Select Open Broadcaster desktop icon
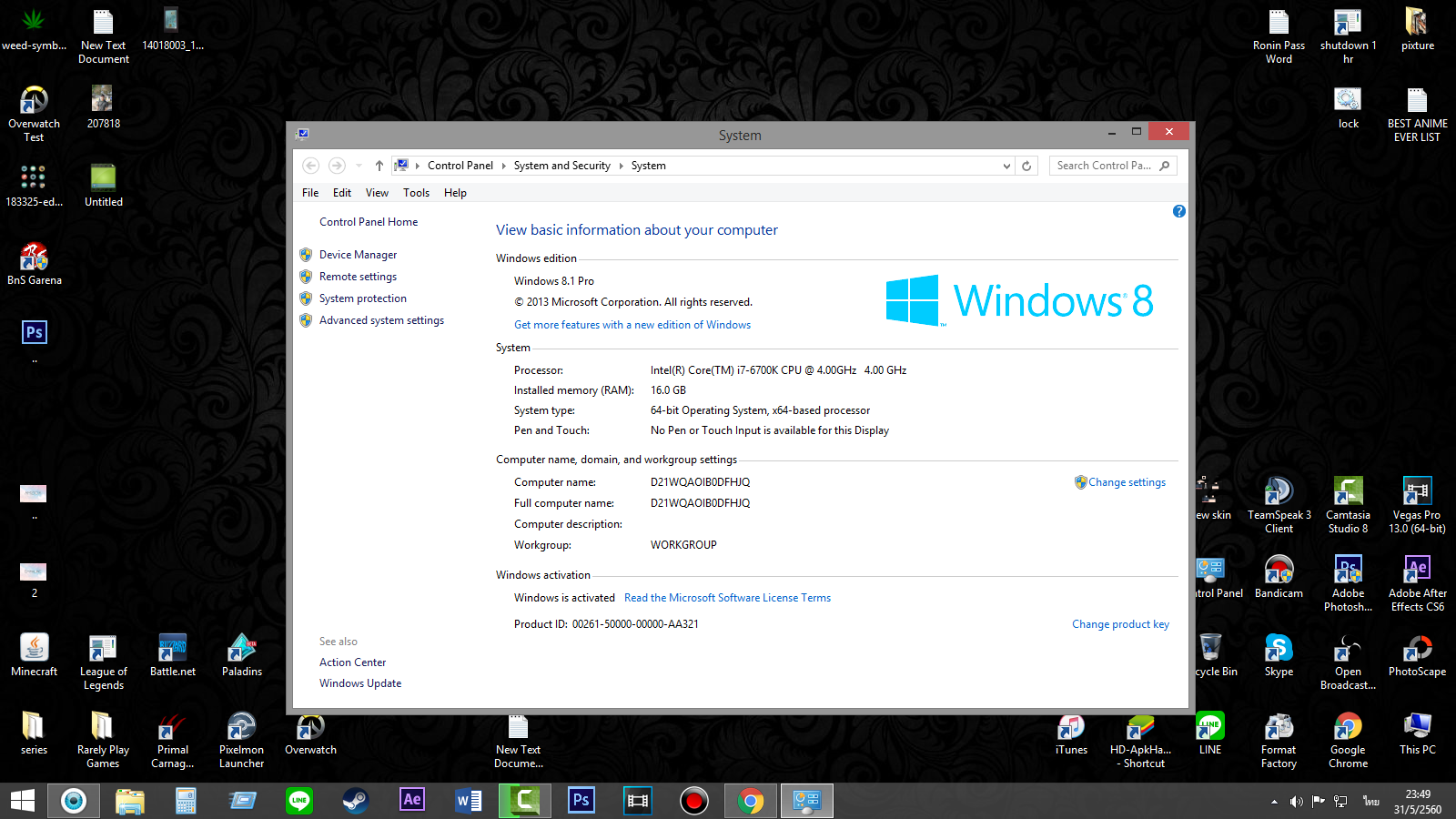Viewport: 1456px width, 819px height. (x=1348, y=662)
